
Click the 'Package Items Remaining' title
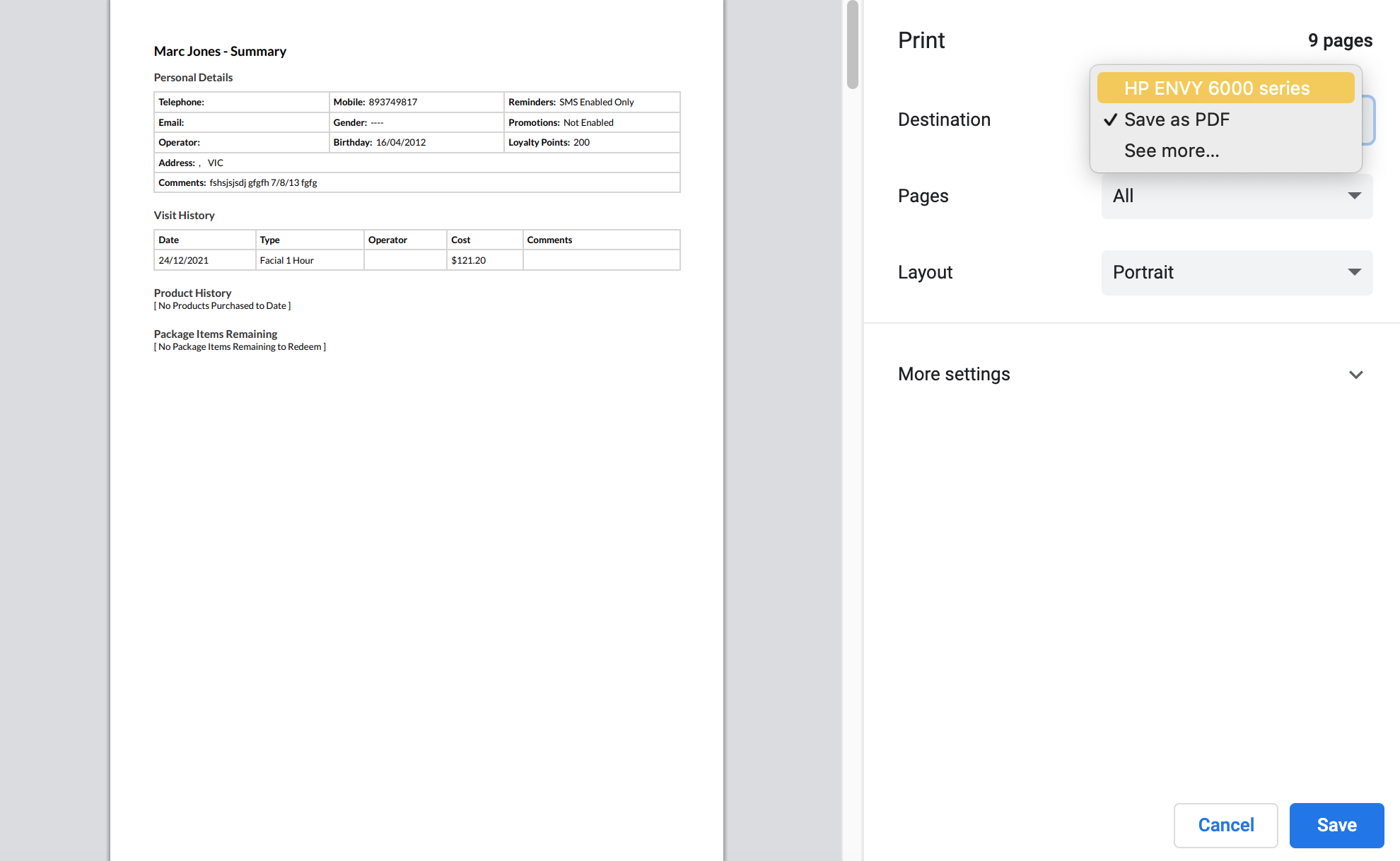(215, 334)
